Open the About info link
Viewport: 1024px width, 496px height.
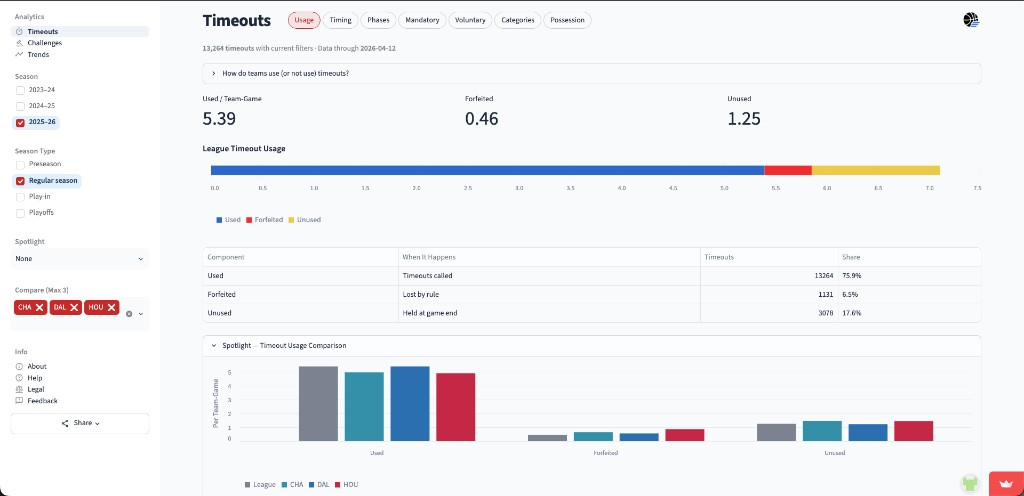click(x=37, y=366)
